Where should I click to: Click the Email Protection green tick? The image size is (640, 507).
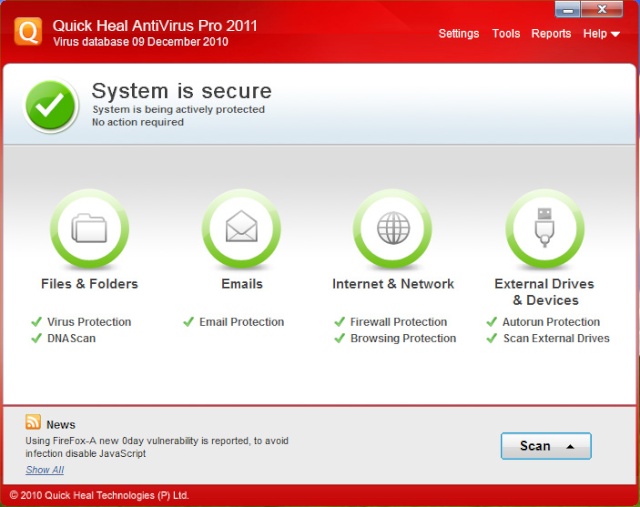coord(188,322)
